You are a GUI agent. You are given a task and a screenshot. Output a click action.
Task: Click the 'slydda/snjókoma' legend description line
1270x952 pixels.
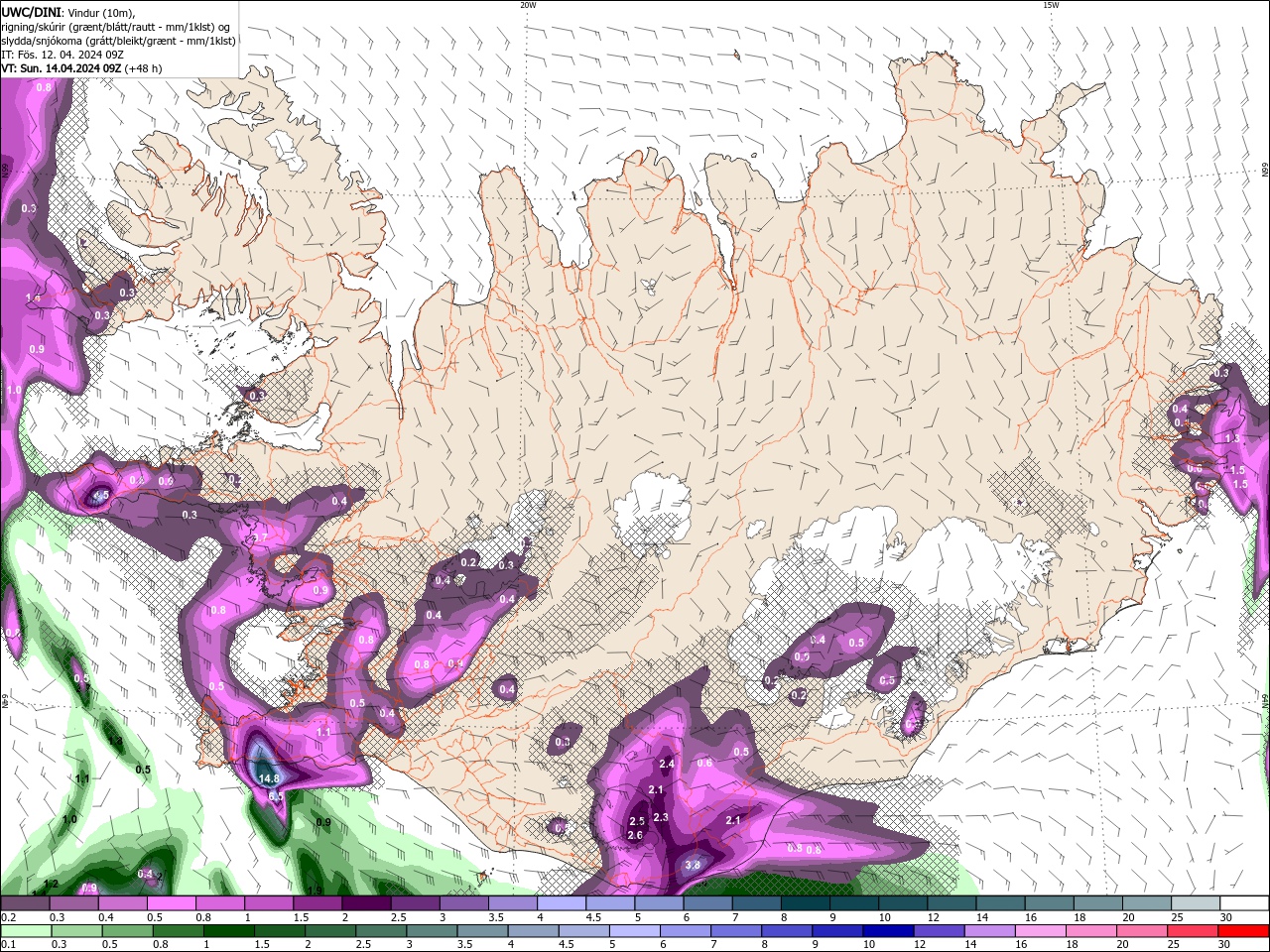(x=118, y=41)
